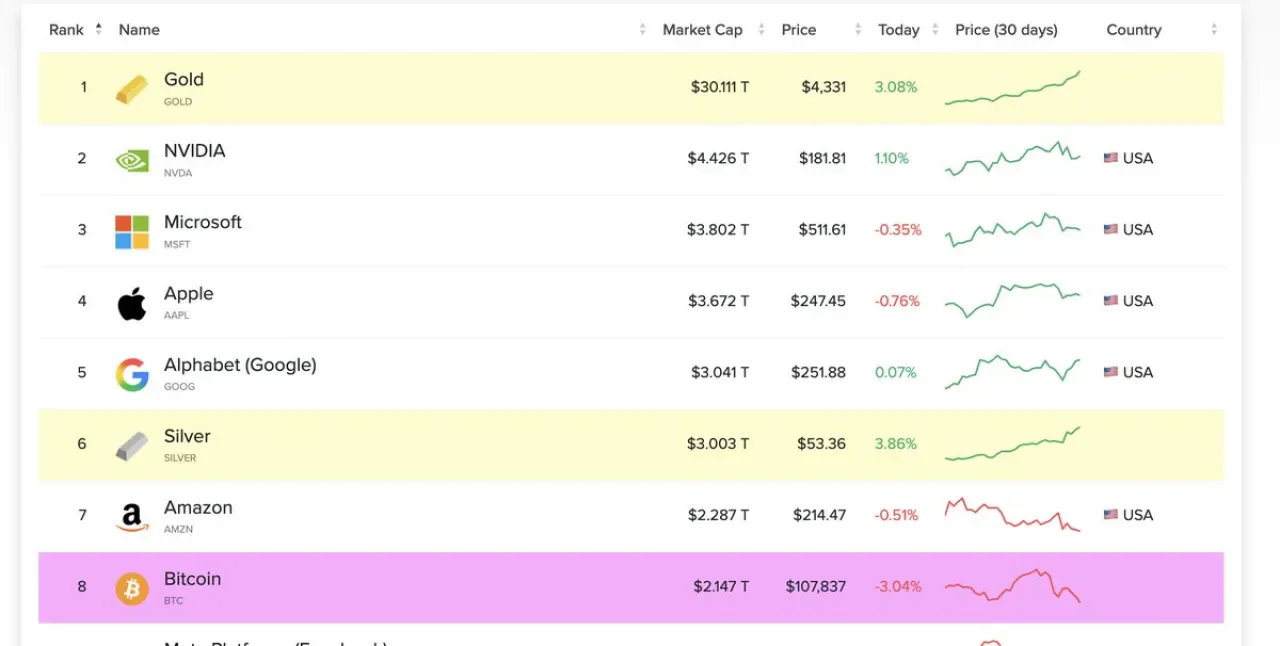Click the Amazon logo icon
This screenshot has width=1280, height=646.
point(132,517)
